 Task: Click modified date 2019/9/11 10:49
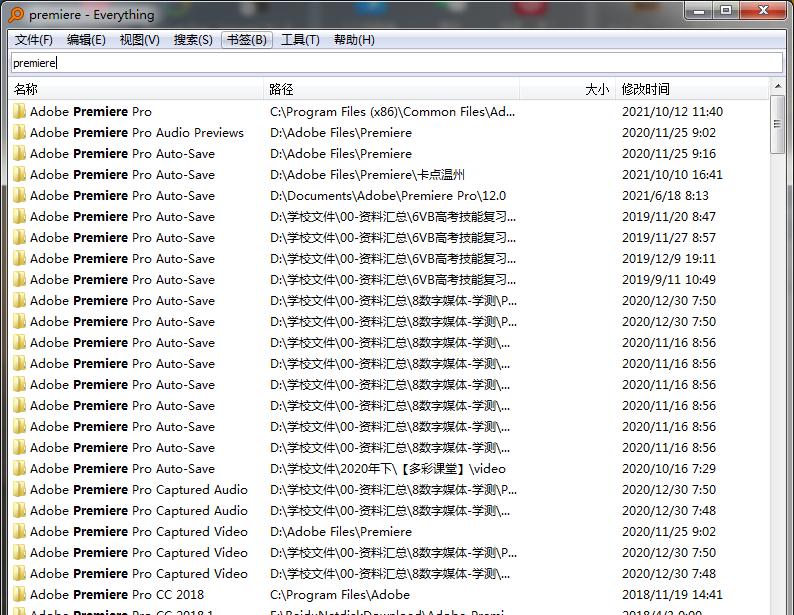pos(669,279)
